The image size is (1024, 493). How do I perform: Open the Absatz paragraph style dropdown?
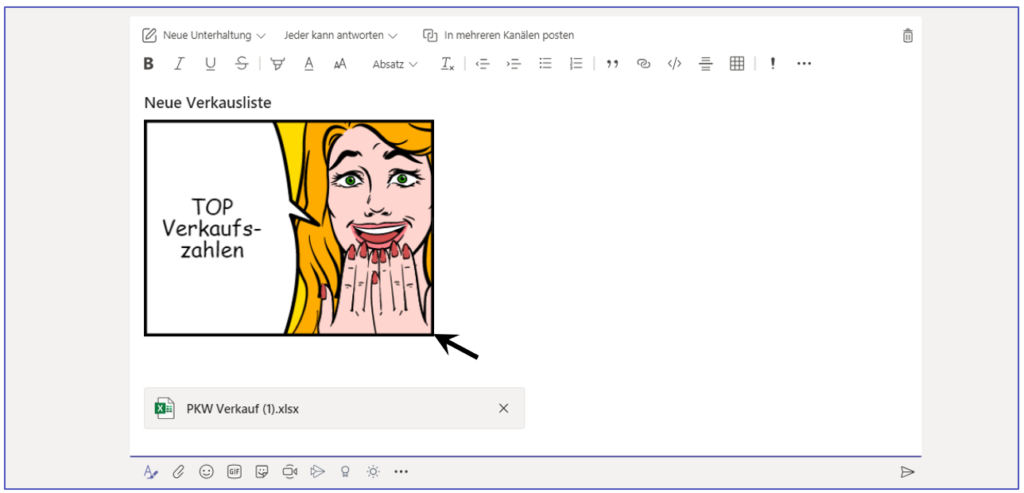pos(395,64)
